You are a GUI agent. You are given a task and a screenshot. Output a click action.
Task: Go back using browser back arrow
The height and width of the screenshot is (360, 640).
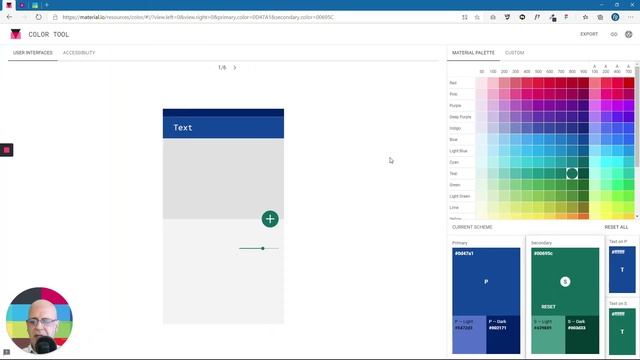9,17
